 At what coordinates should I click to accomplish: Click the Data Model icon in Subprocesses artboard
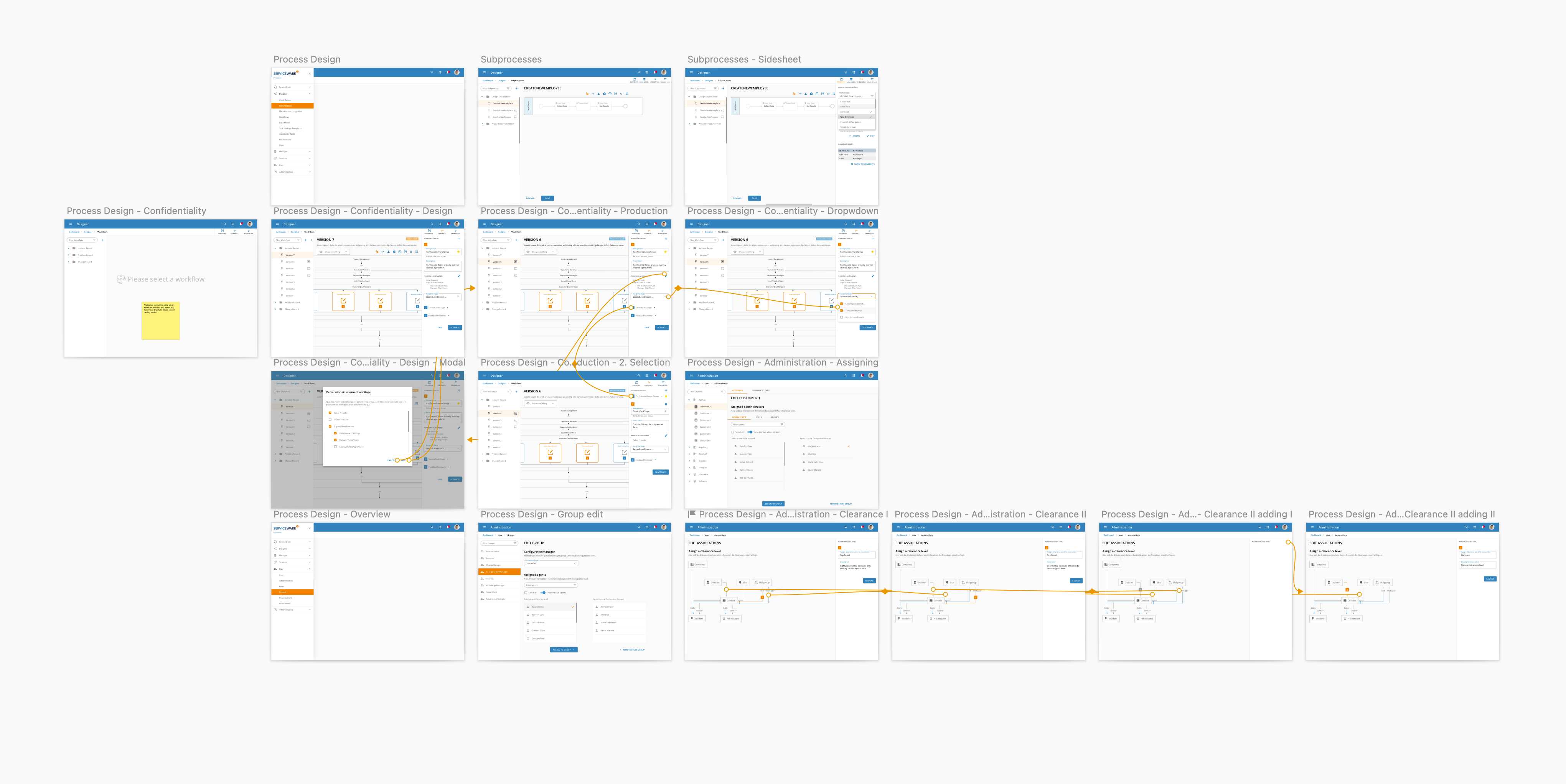(644, 80)
